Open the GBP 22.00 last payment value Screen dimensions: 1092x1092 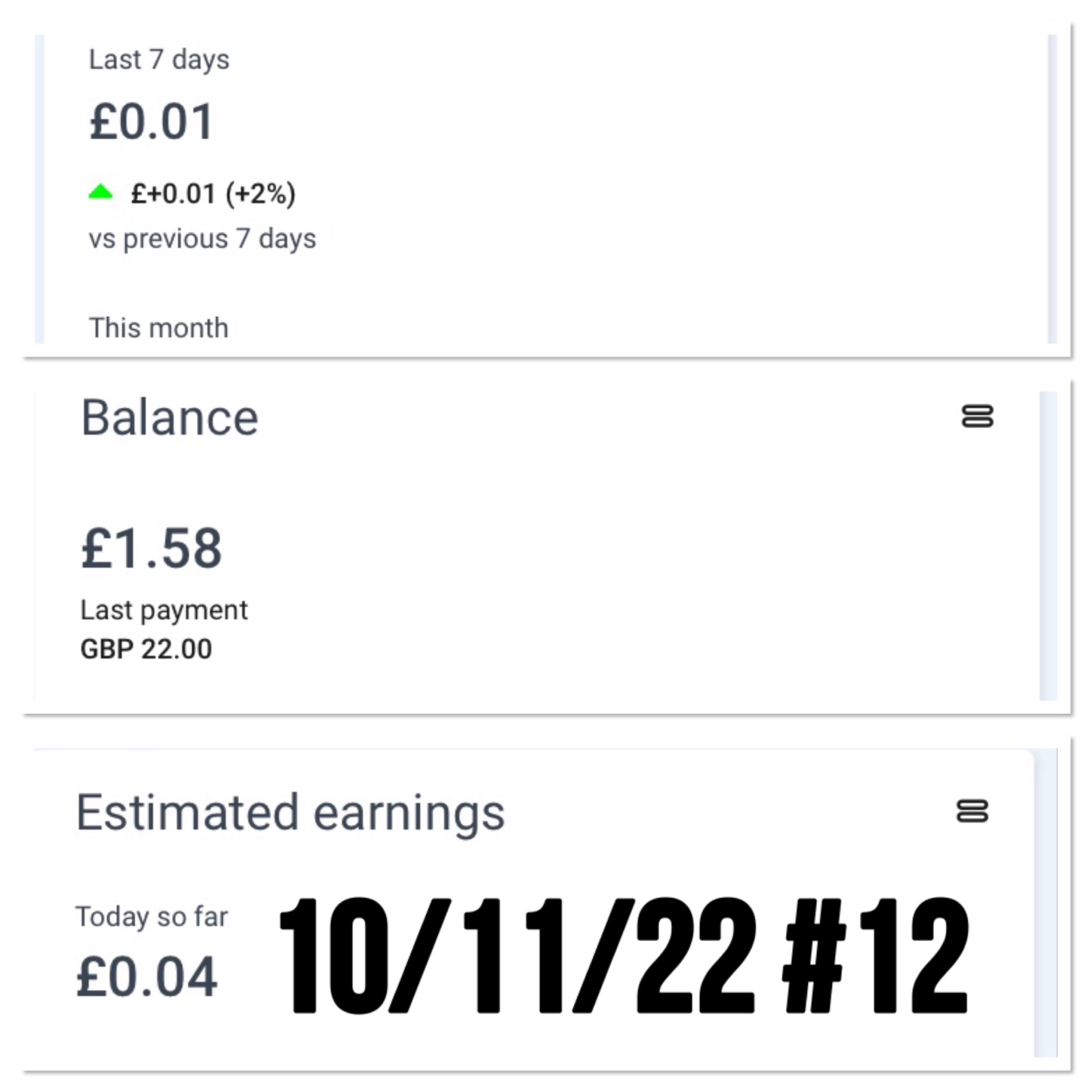coord(146,649)
